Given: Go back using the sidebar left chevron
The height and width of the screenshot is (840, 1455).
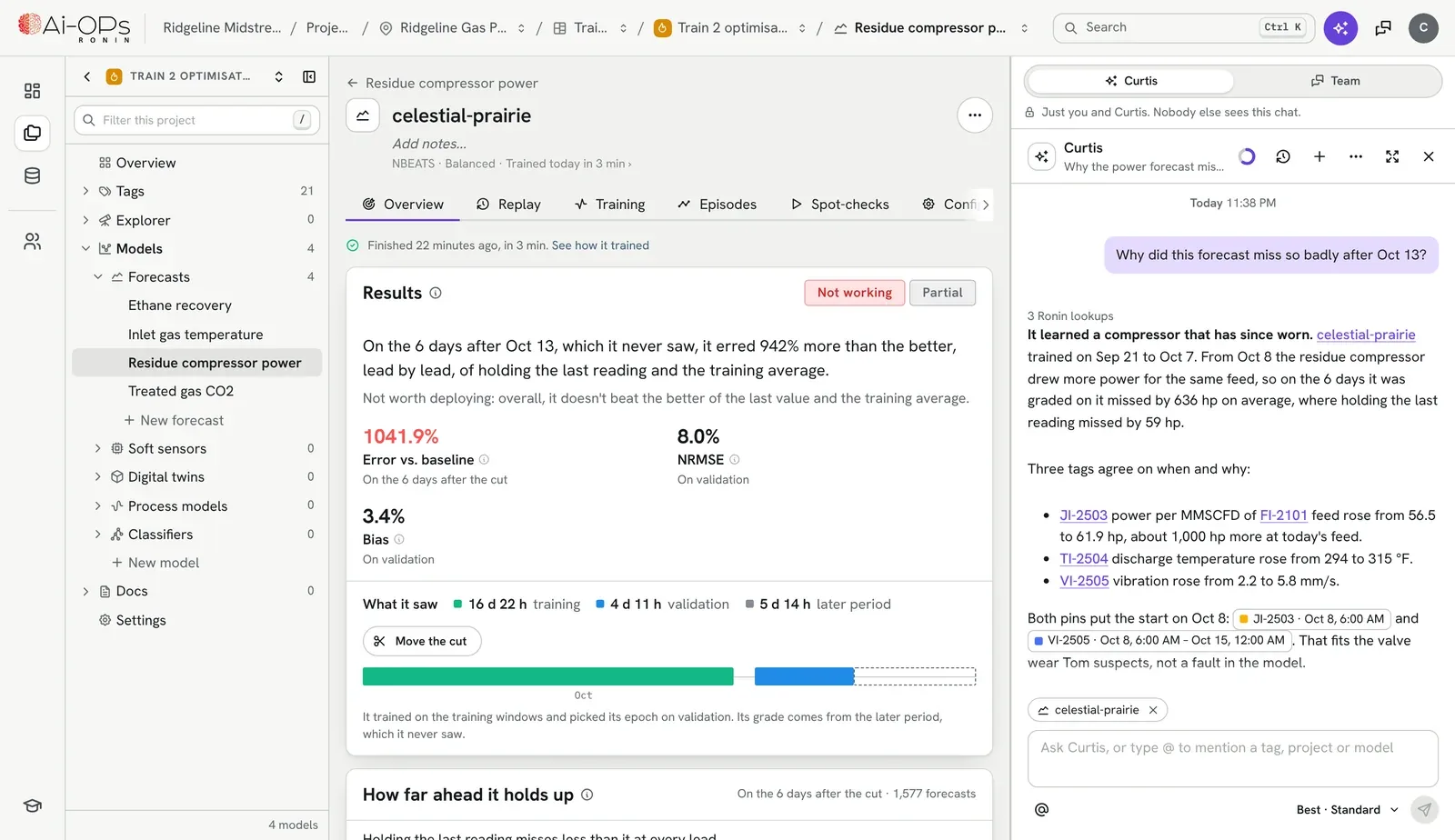Looking at the screenshot, I should click(87, 76).
